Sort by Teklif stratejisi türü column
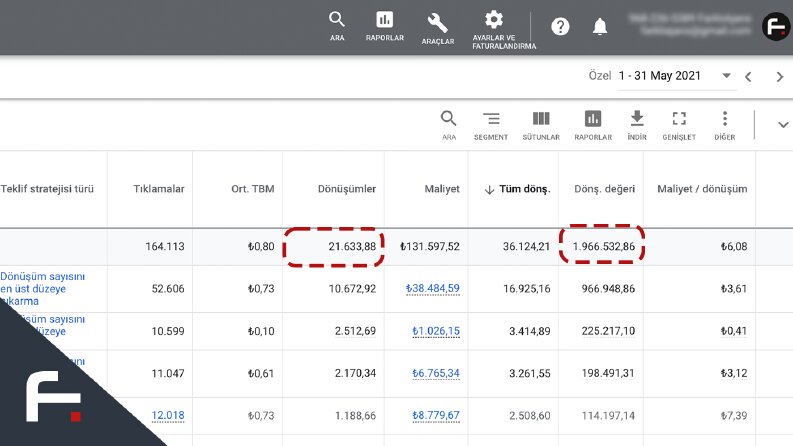 point(47,189)
